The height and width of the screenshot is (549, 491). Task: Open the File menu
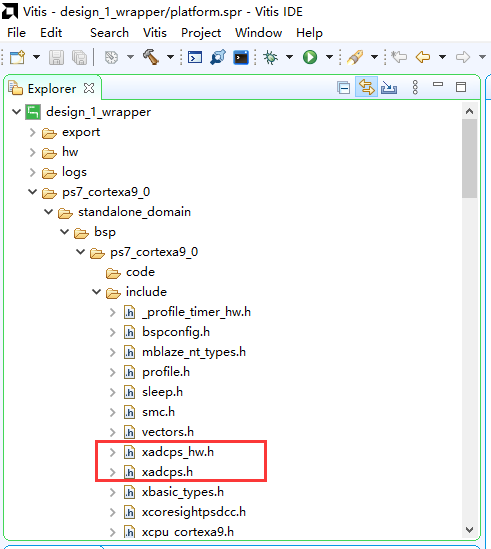tap(16, 33)
